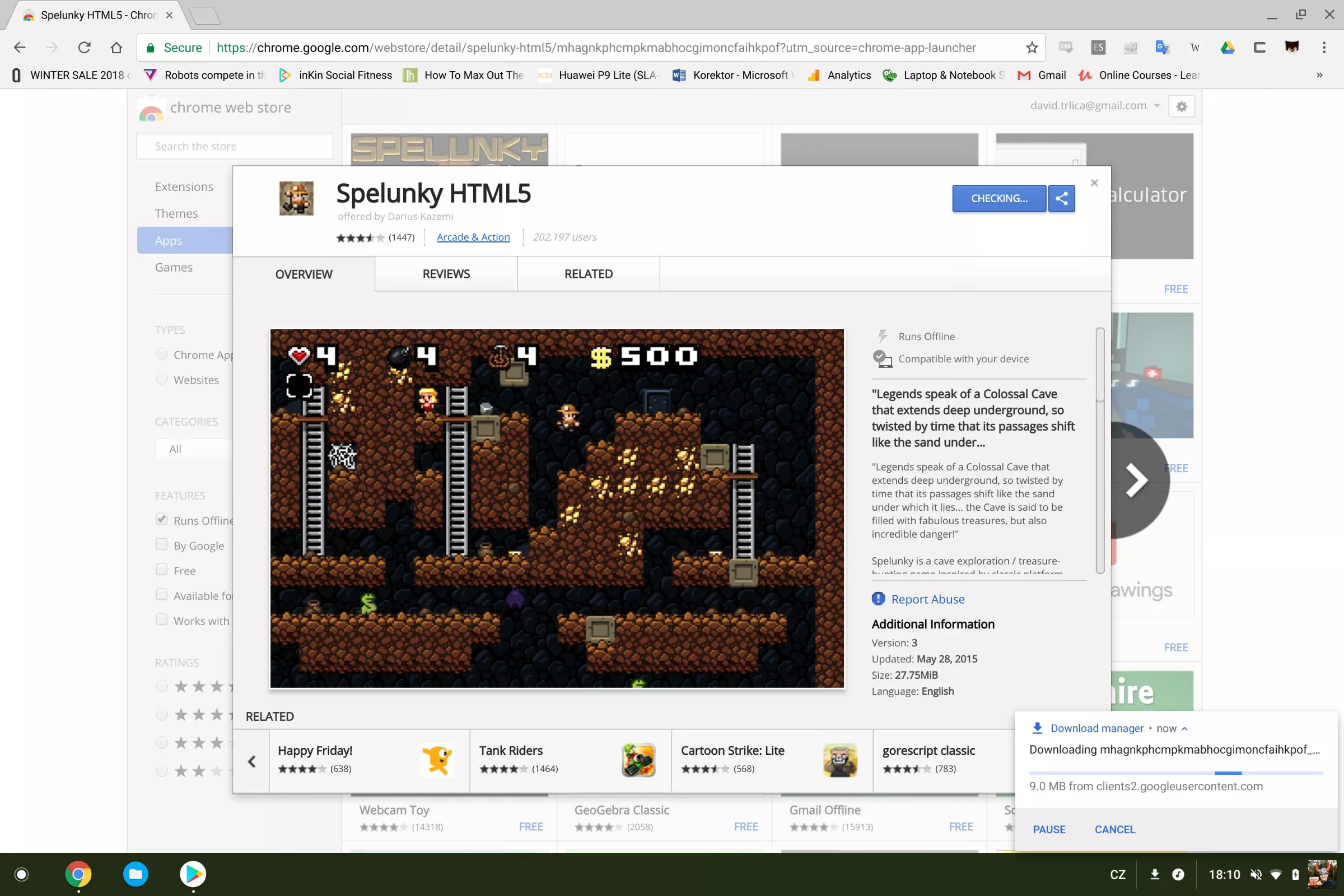
Task: Switch to the OVERVIEW tab
Action: point(304,274)
